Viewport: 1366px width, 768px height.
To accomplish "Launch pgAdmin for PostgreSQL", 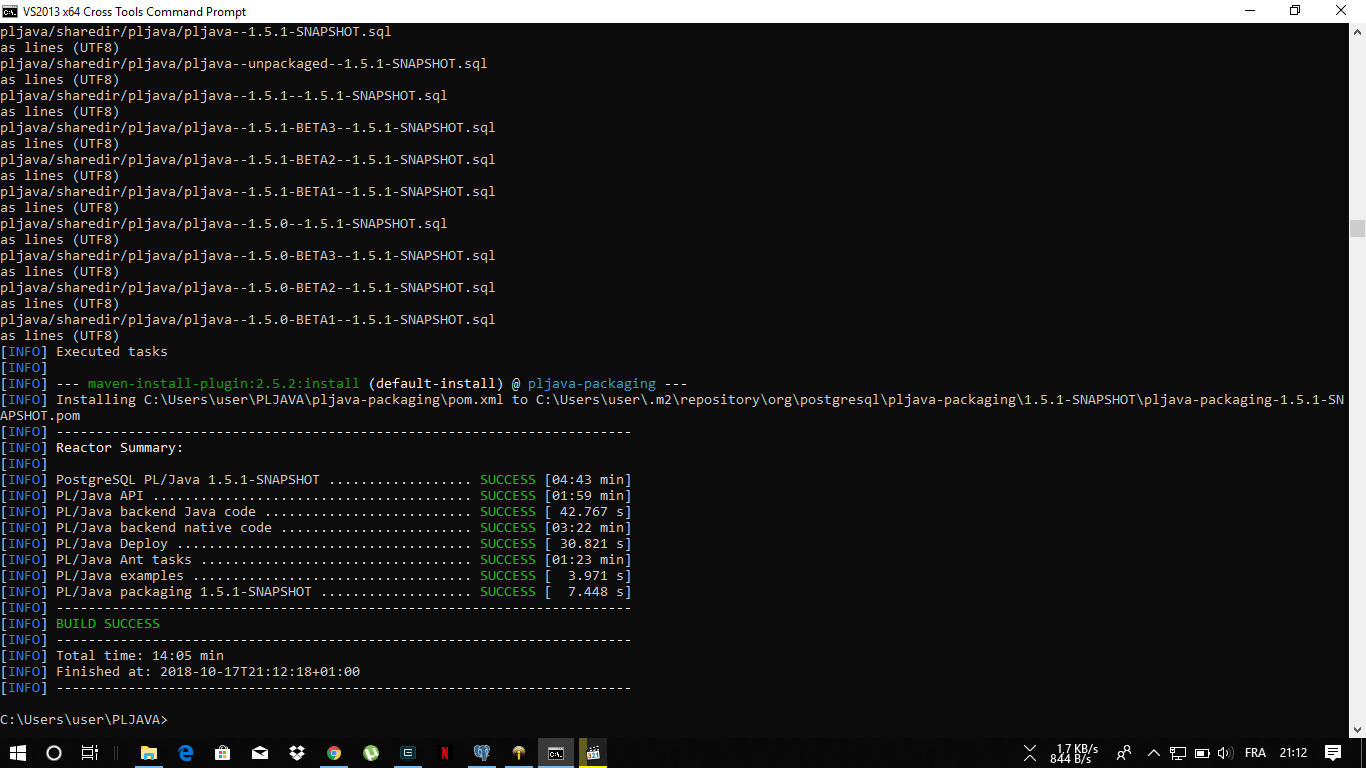I will (x=481, y=753).
